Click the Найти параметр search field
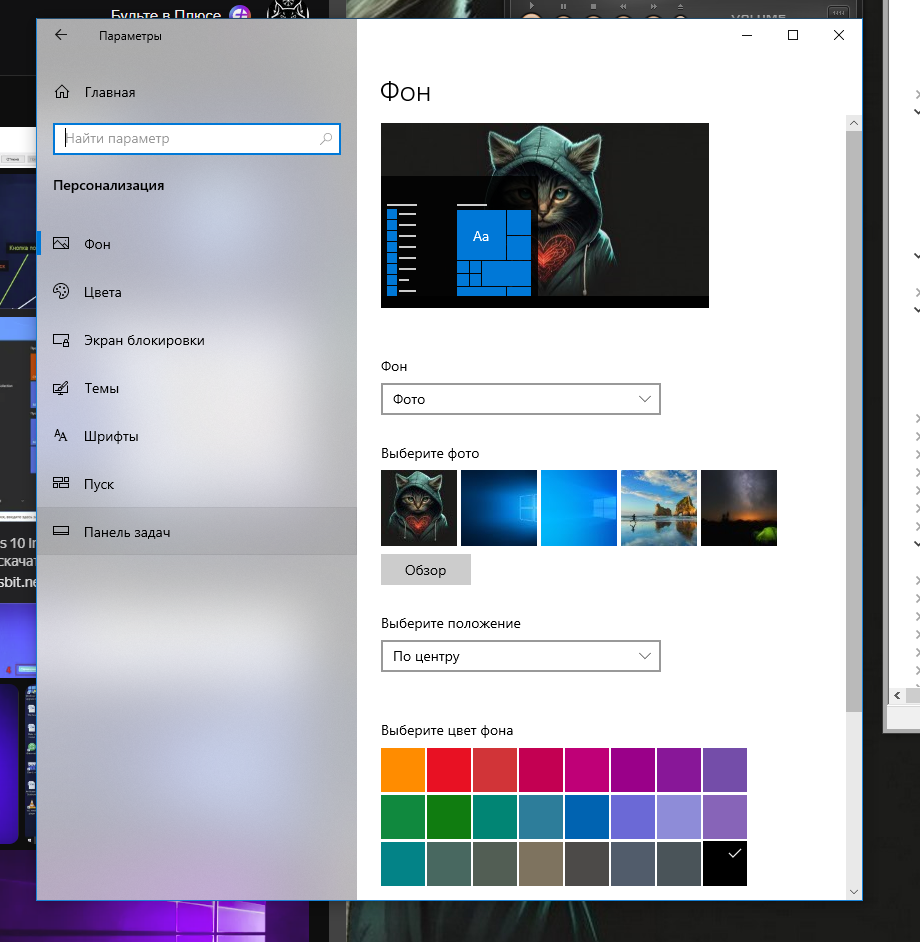The width and height of the screenshot is (920, 942). [x=196, y=139]
